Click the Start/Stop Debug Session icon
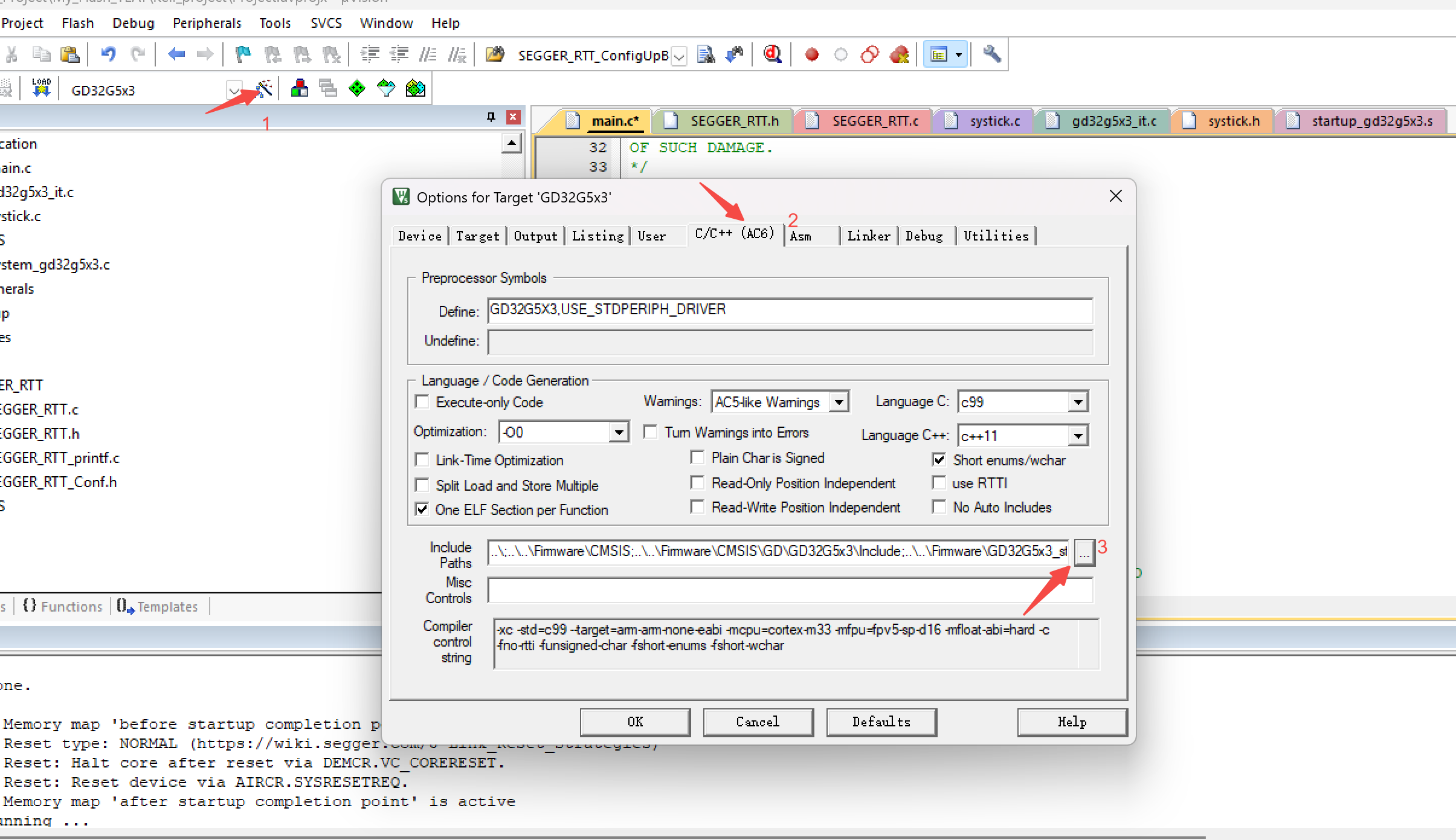This screenshot has height=840, width=1456. tap(772, 54)
